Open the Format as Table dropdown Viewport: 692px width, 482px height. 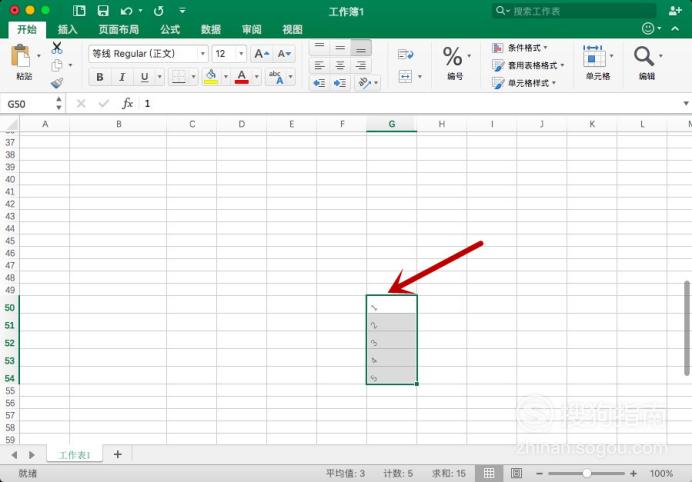(x=528, y=65)
